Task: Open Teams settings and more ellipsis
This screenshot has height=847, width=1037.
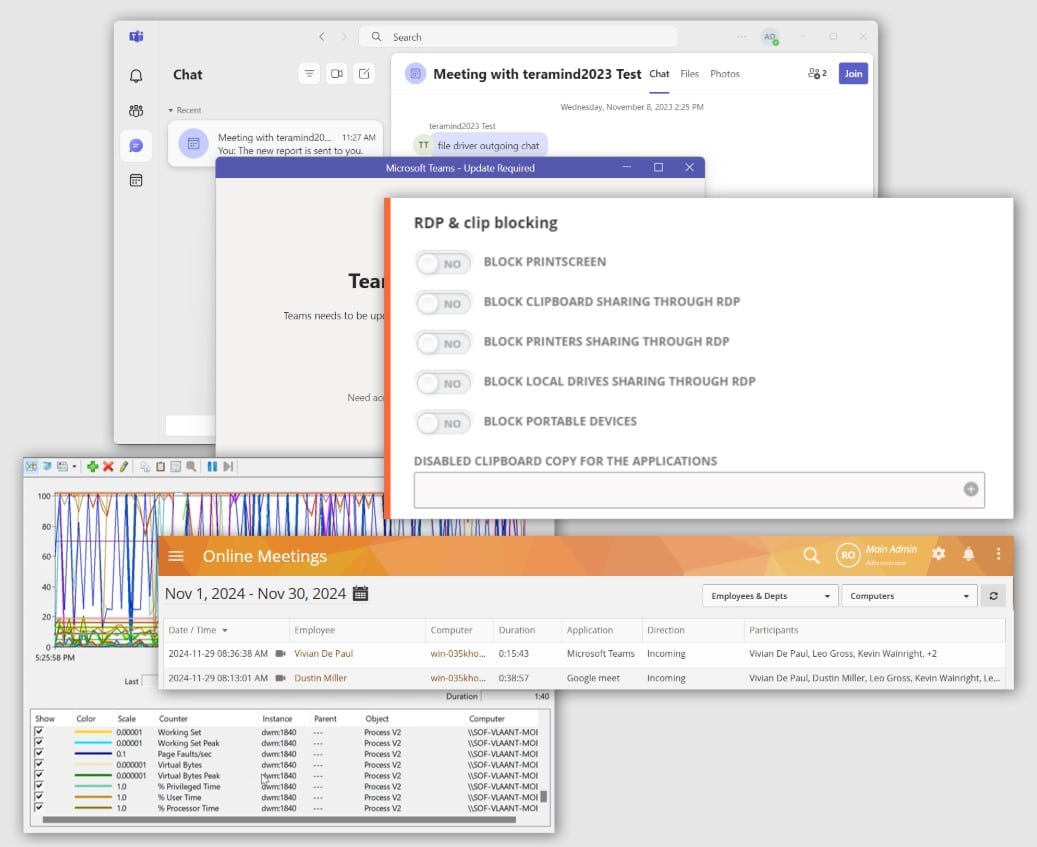Action: [x=741, y=37]
